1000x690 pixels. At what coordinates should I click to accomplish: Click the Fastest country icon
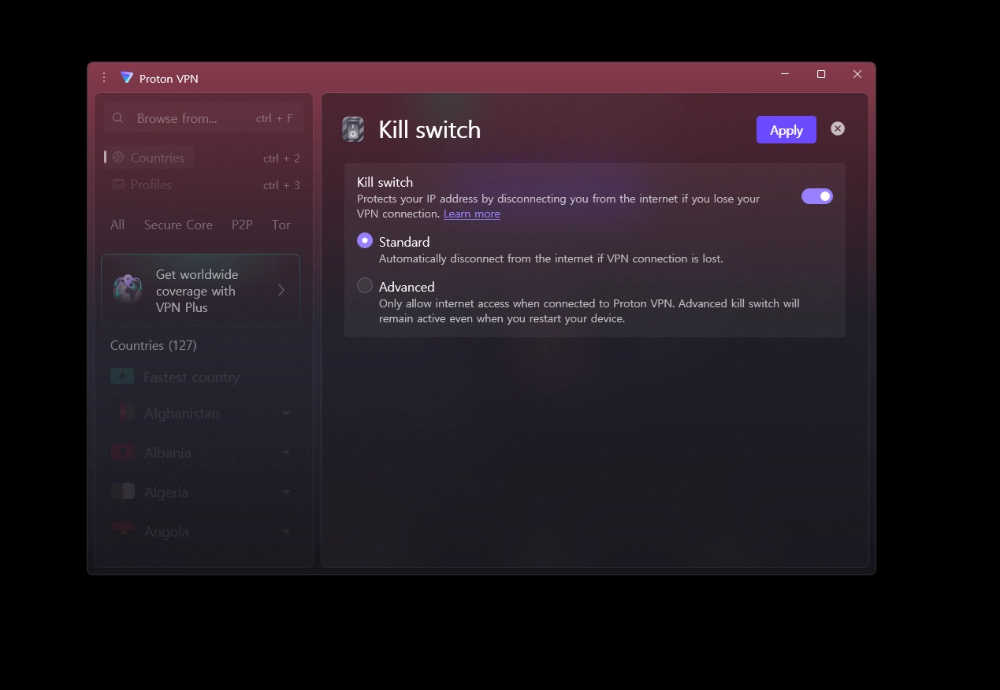pyautogui.click(x=122, y=377)
